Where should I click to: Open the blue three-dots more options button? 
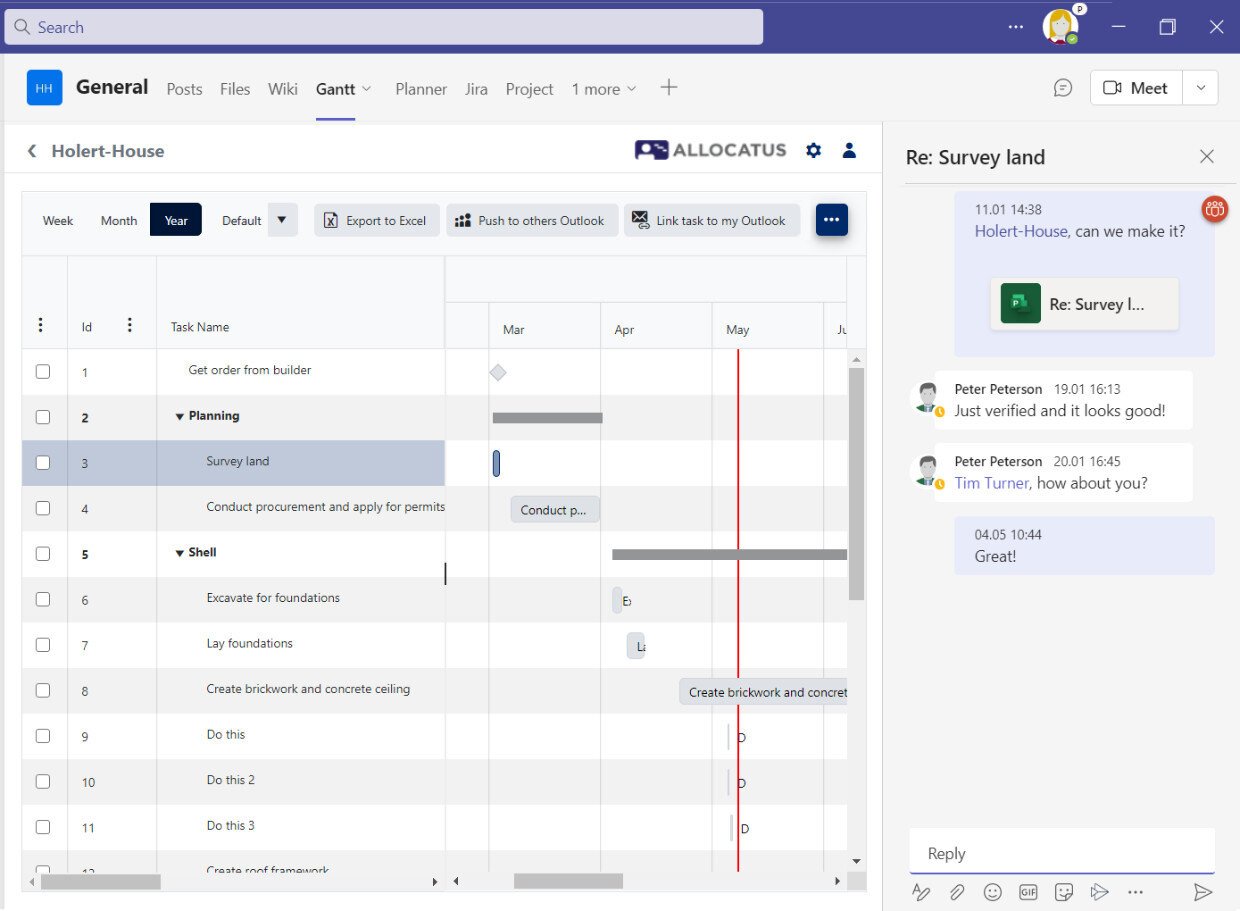pos(832,220)
